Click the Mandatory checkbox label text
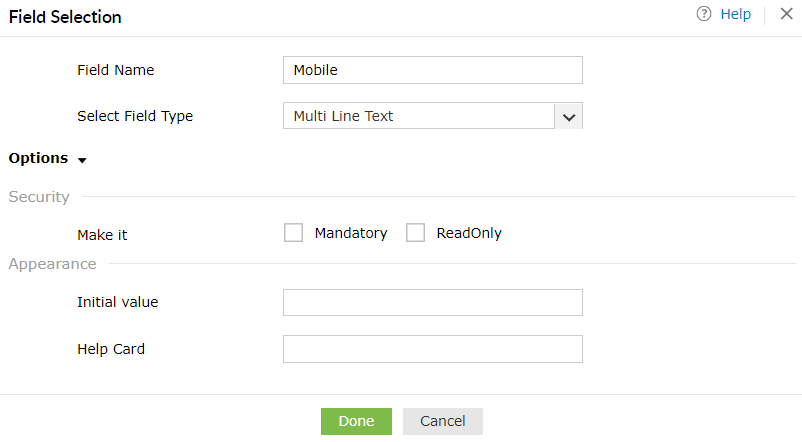Viewport: 802px width, 442px height. 350,233
